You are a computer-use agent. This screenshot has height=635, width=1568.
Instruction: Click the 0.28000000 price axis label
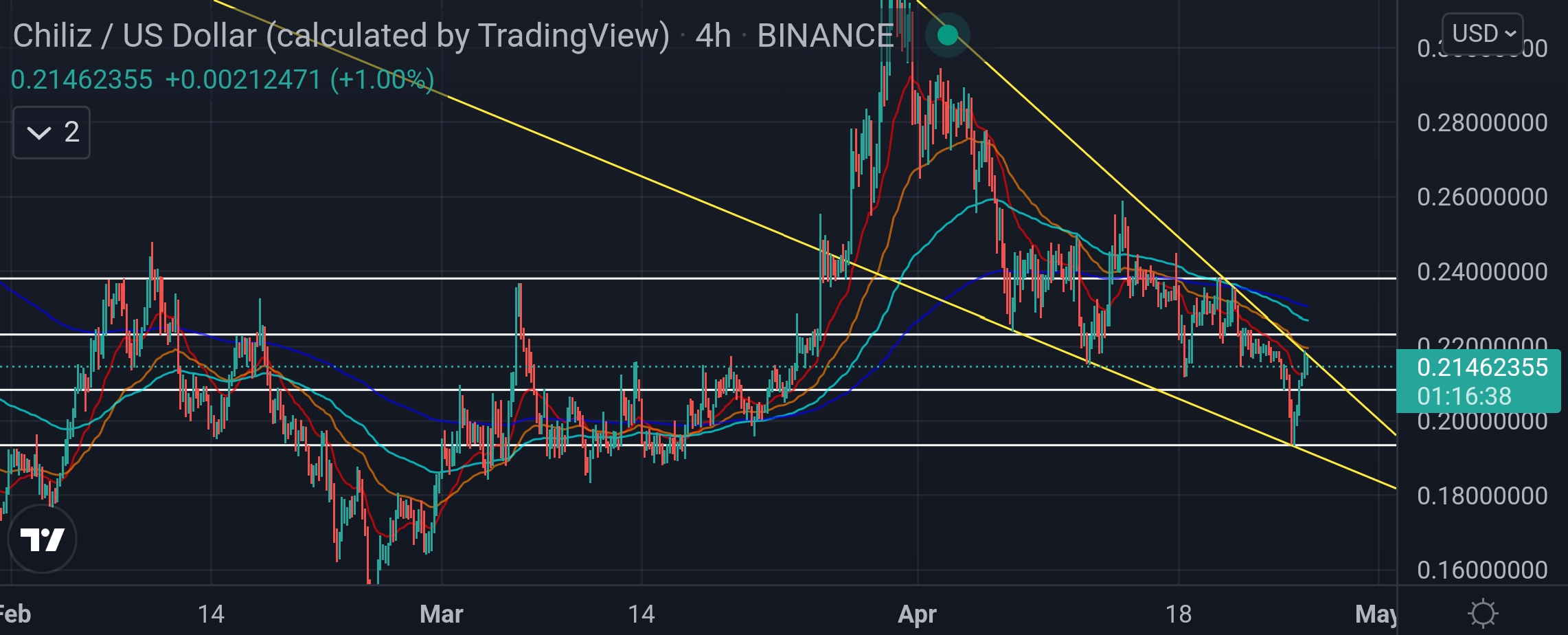point(1482,123)
